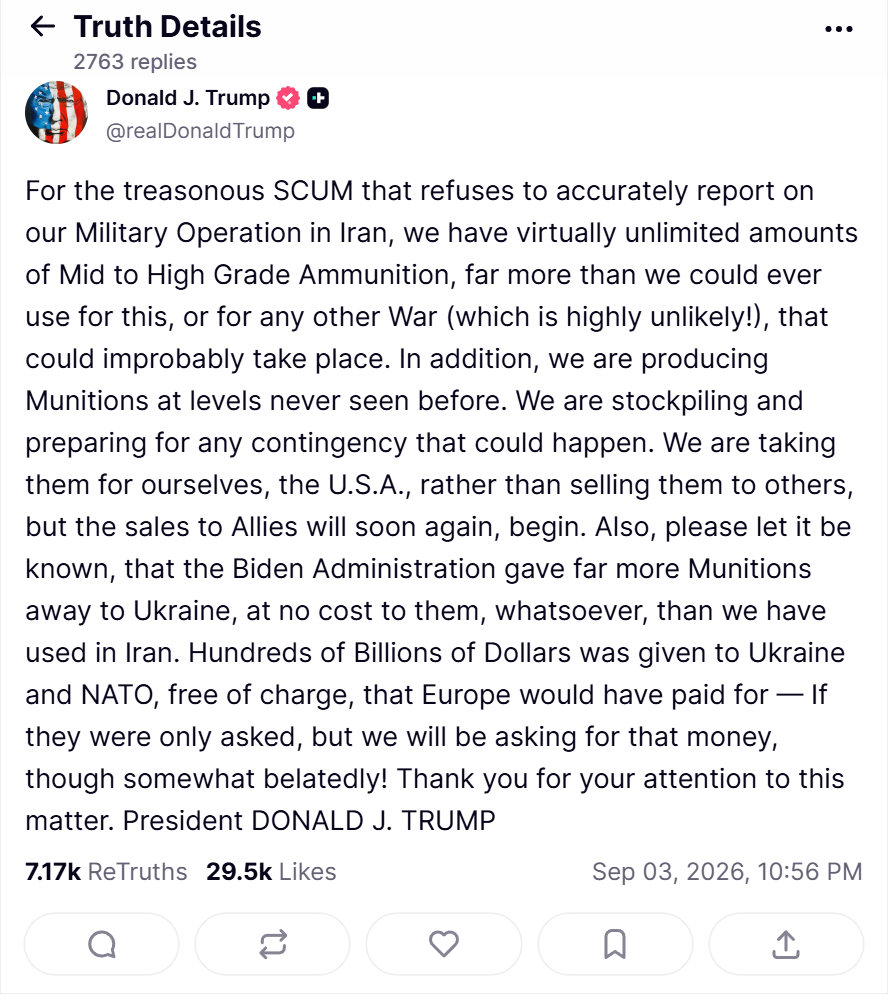Click the Sep 03, 2026 timestamp
The image size is (888, 996).
[727, 872]
